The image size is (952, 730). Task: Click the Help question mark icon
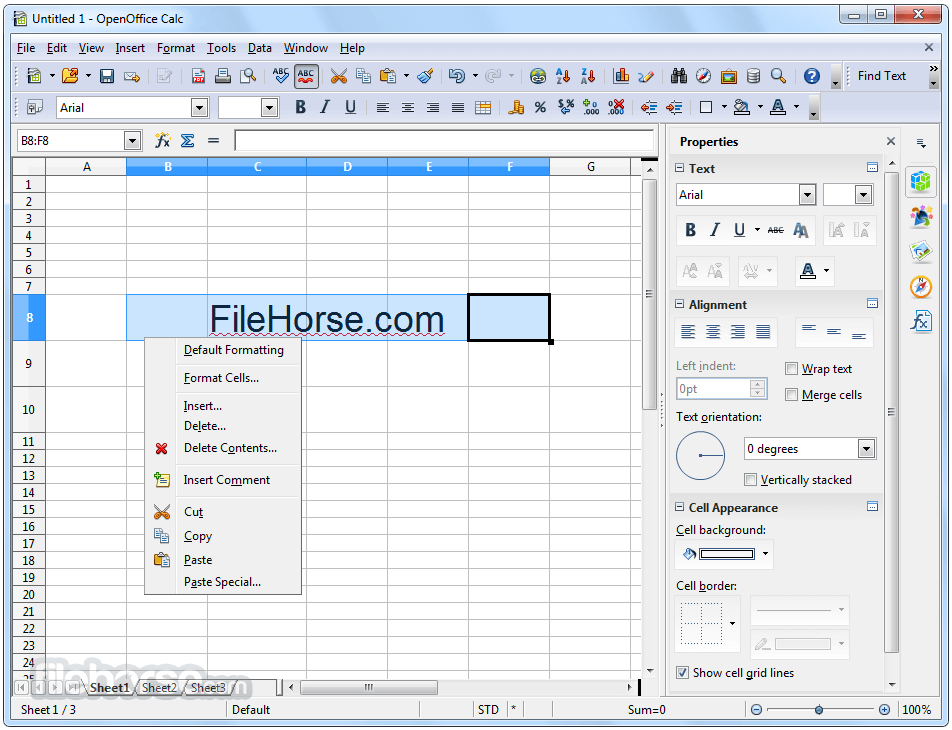click(x=812, y=76)
